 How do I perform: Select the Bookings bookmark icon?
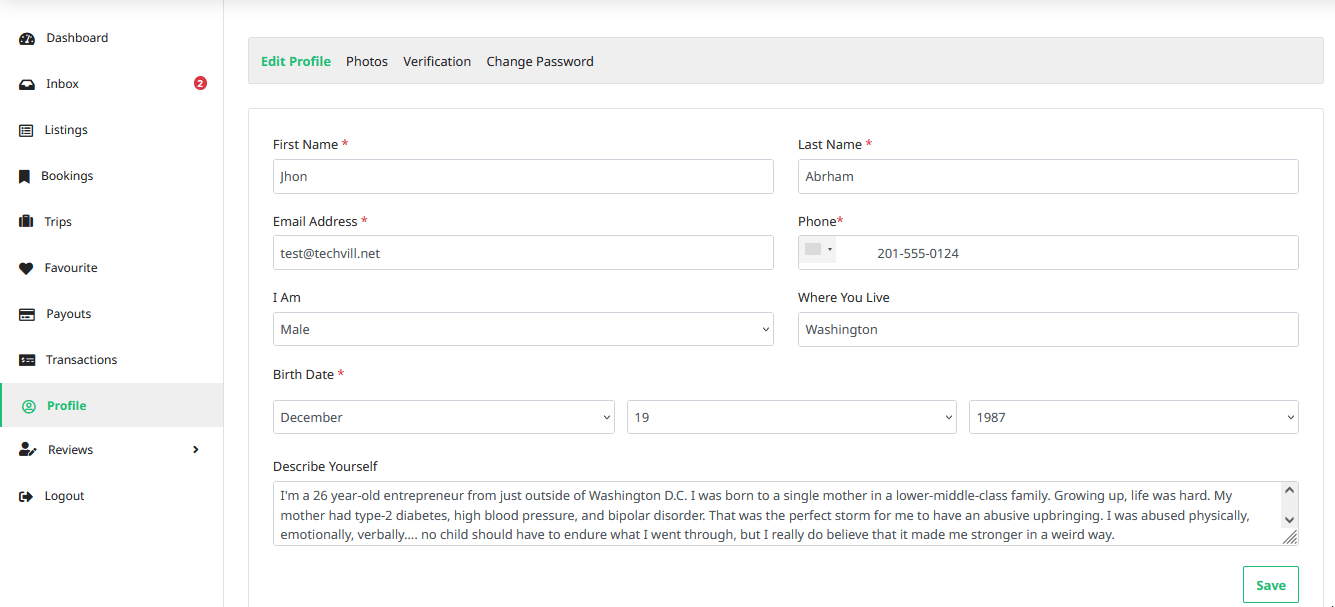[x=25, y=177]
